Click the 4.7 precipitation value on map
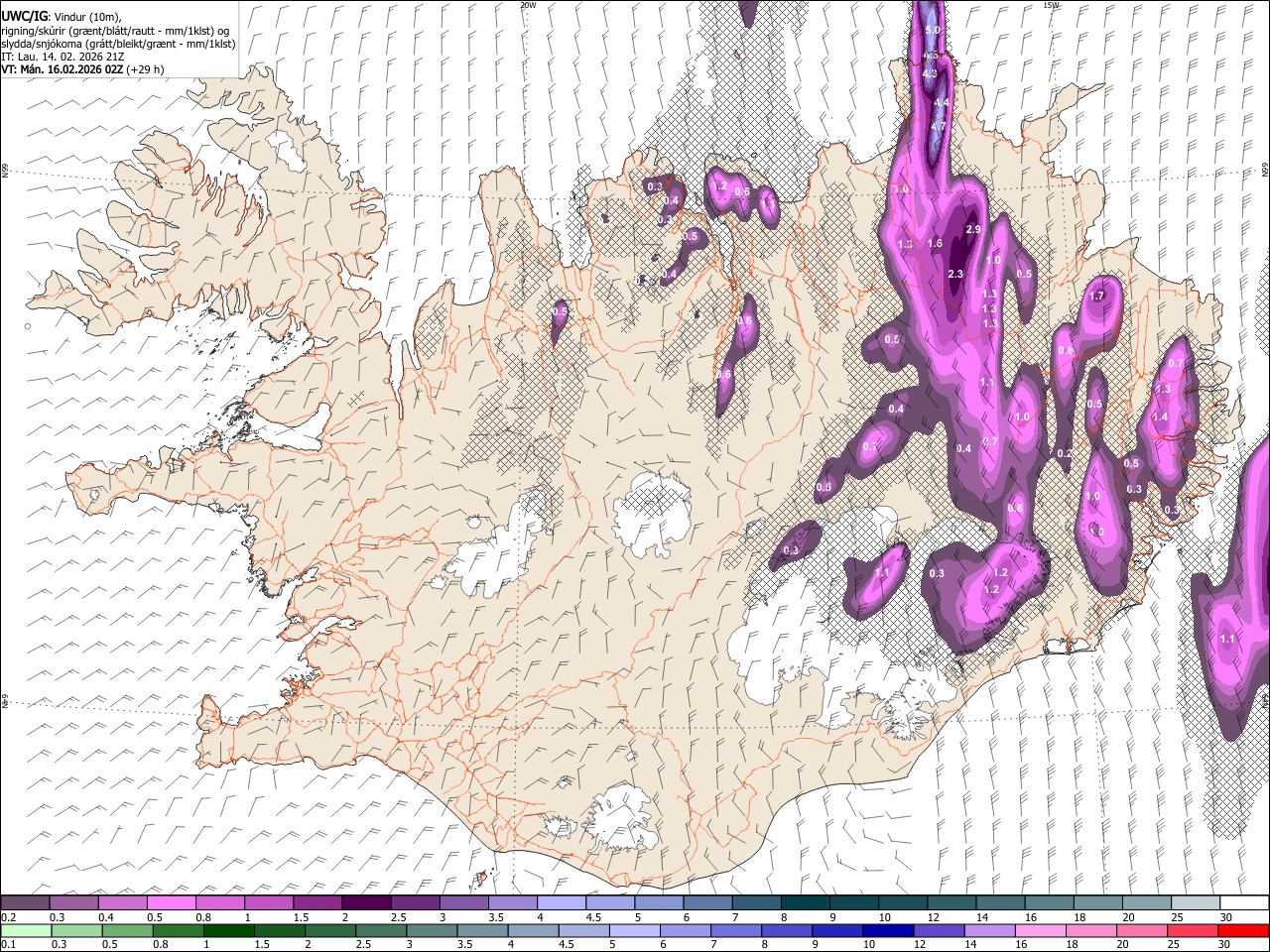The image size is (1270, 952). tap(938, 127)
